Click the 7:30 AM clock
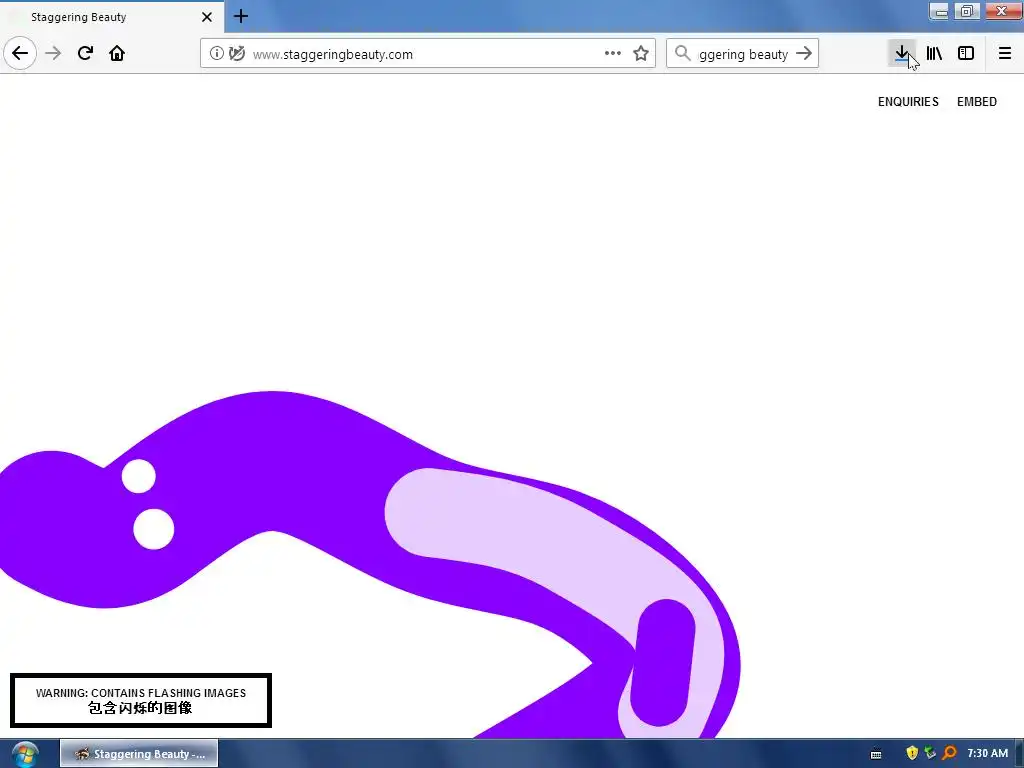The image size is (1024, 768). 987,754
